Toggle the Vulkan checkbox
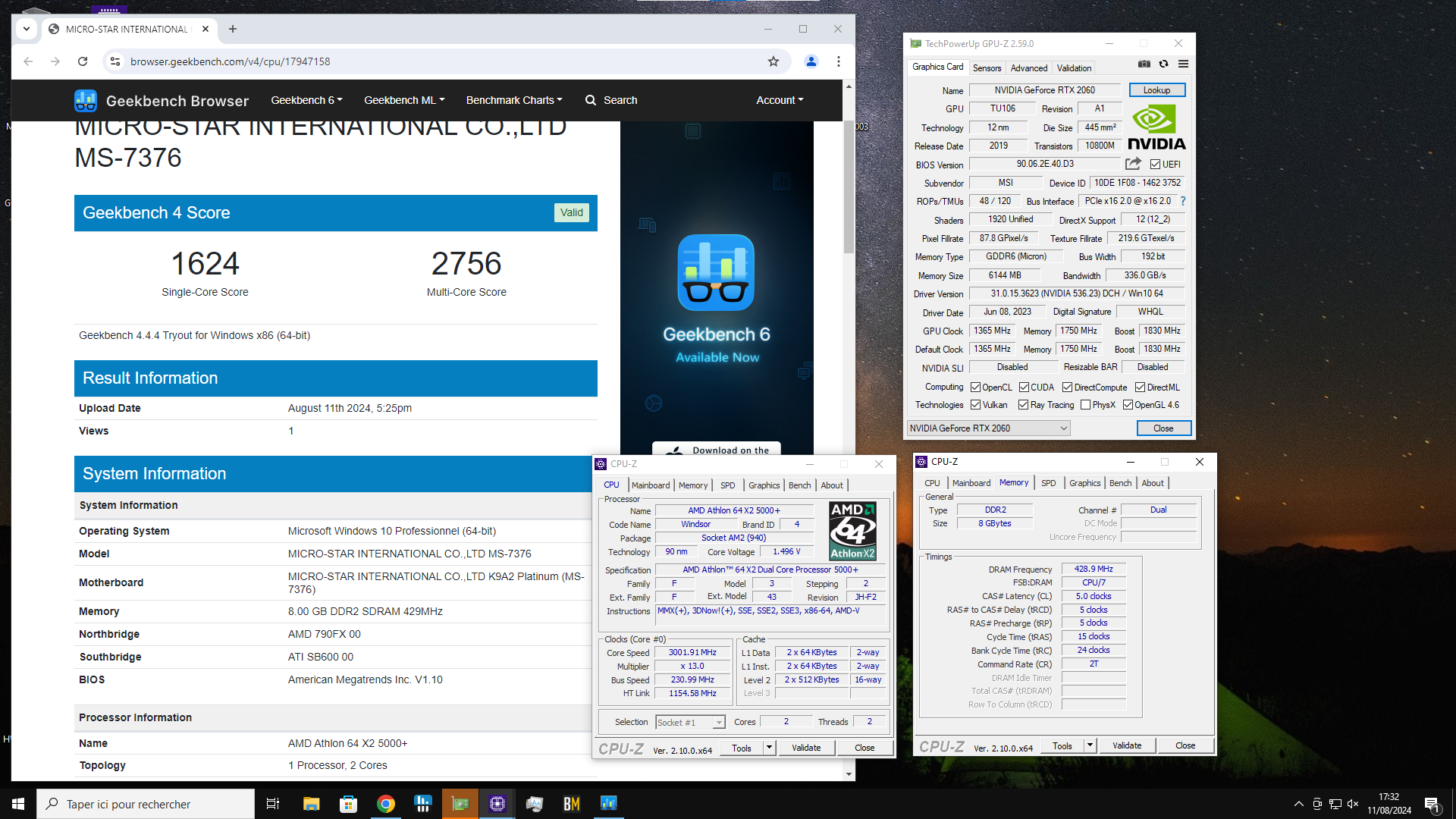This screenshot has height=819, width=1456. pos(976,405)
